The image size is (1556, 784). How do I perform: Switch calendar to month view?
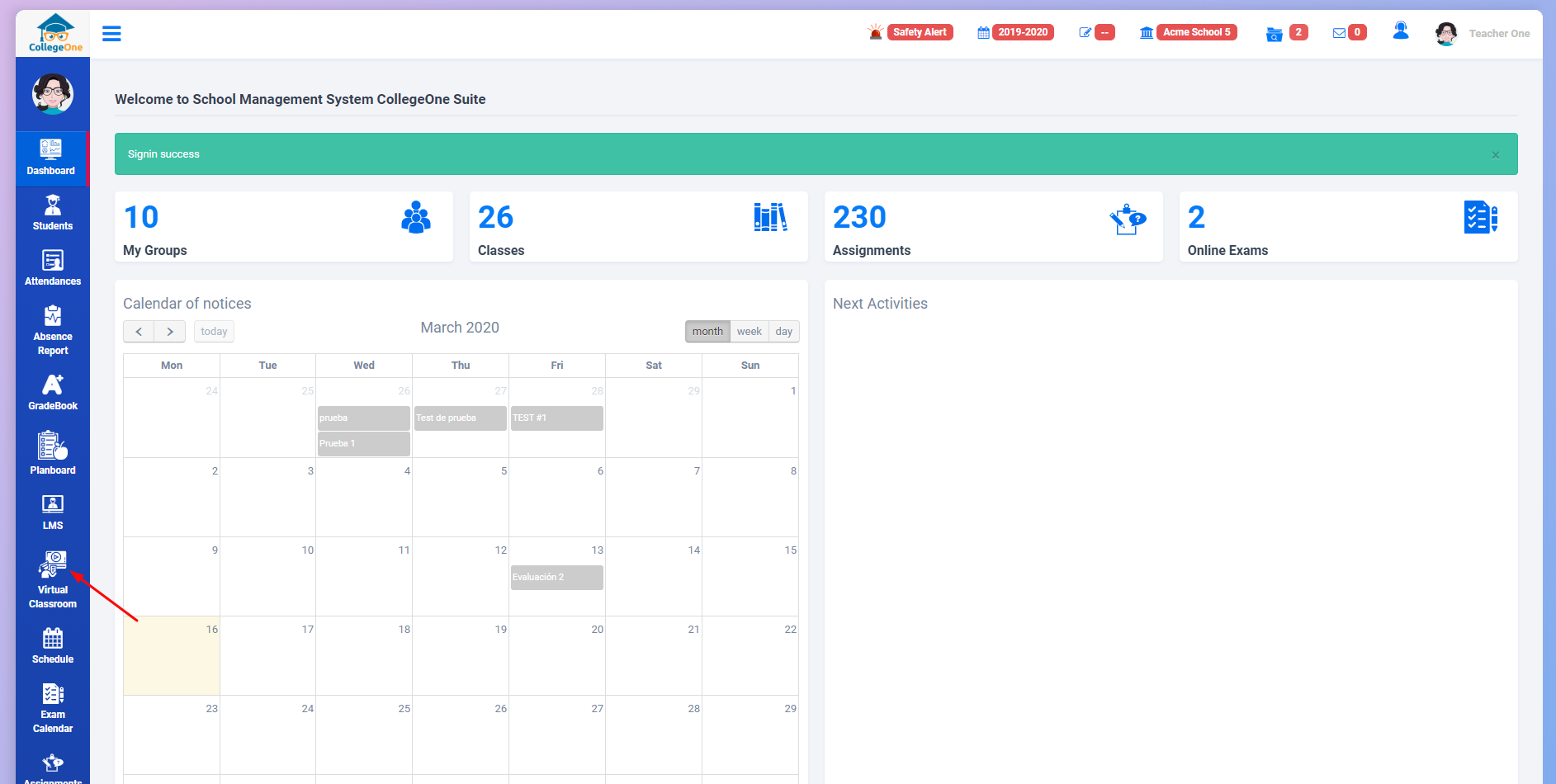click(707, 332)
